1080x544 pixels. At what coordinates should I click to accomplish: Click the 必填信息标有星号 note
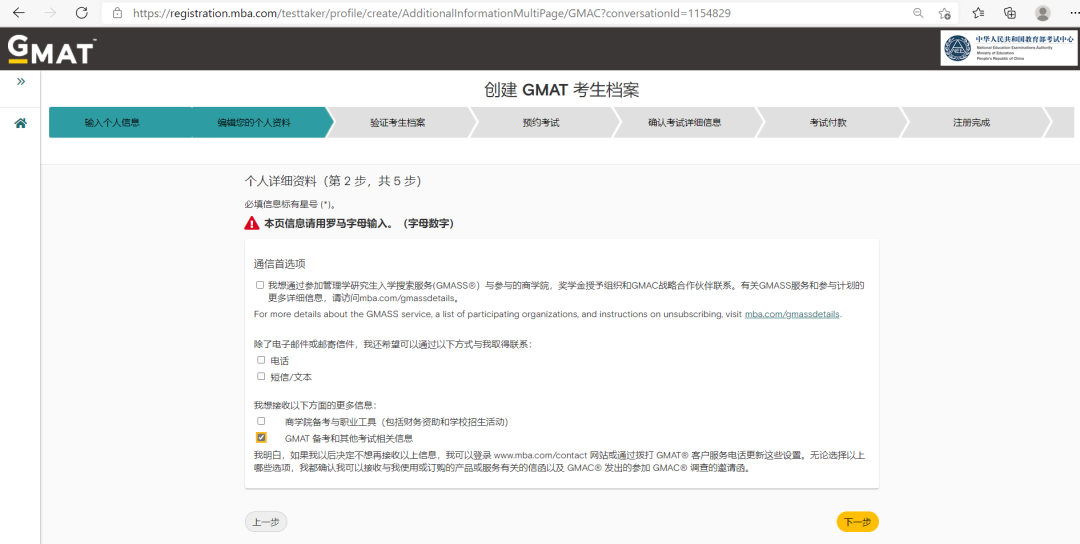(x=289, y=205)
